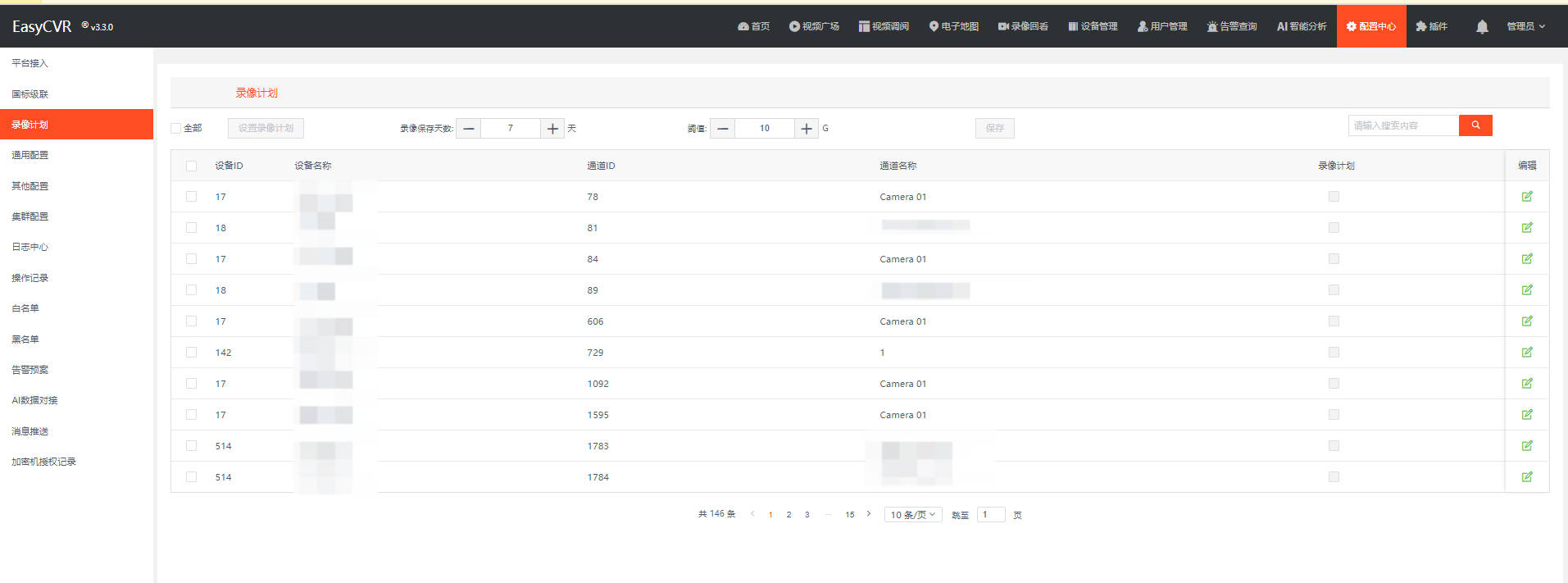This screenshot has height=583, width=1568.
Task: Go to page 15 in pagination
Action: pyautogui.click(x=850, y=515)
